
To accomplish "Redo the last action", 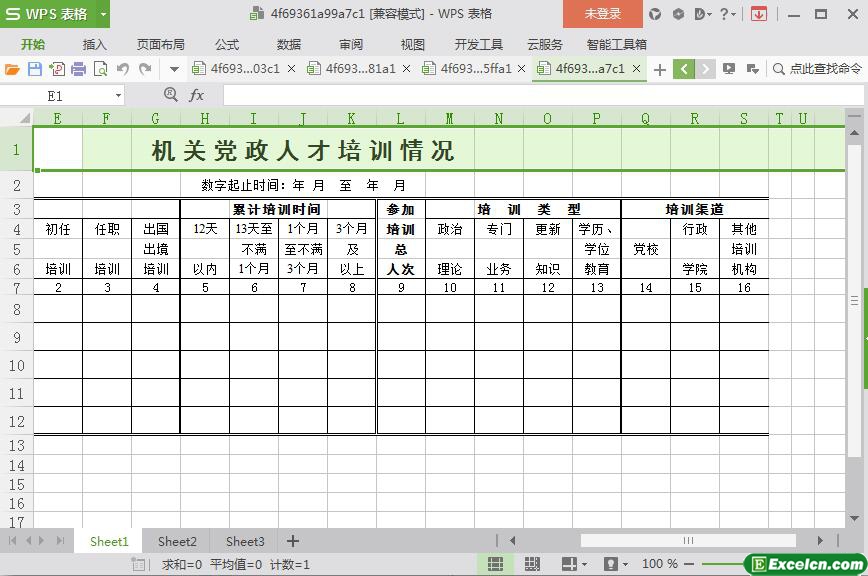I will (x=145, y=69).
